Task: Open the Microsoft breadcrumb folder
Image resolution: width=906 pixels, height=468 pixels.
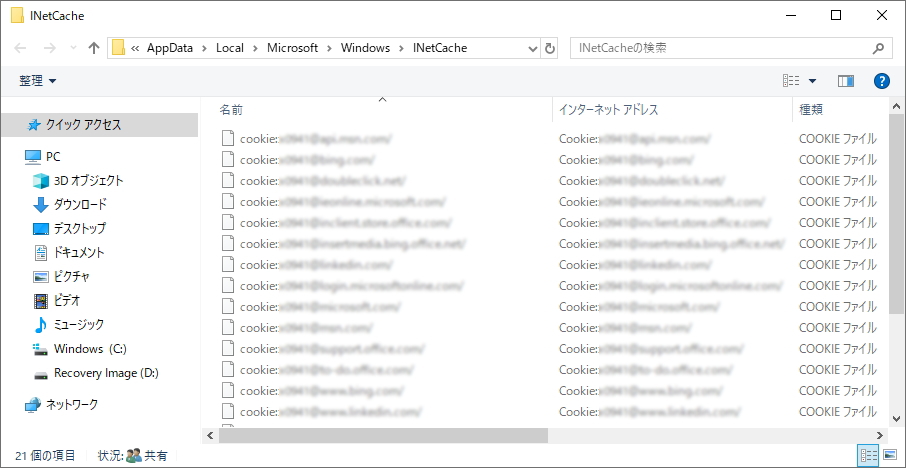Action: pos(292,48)
